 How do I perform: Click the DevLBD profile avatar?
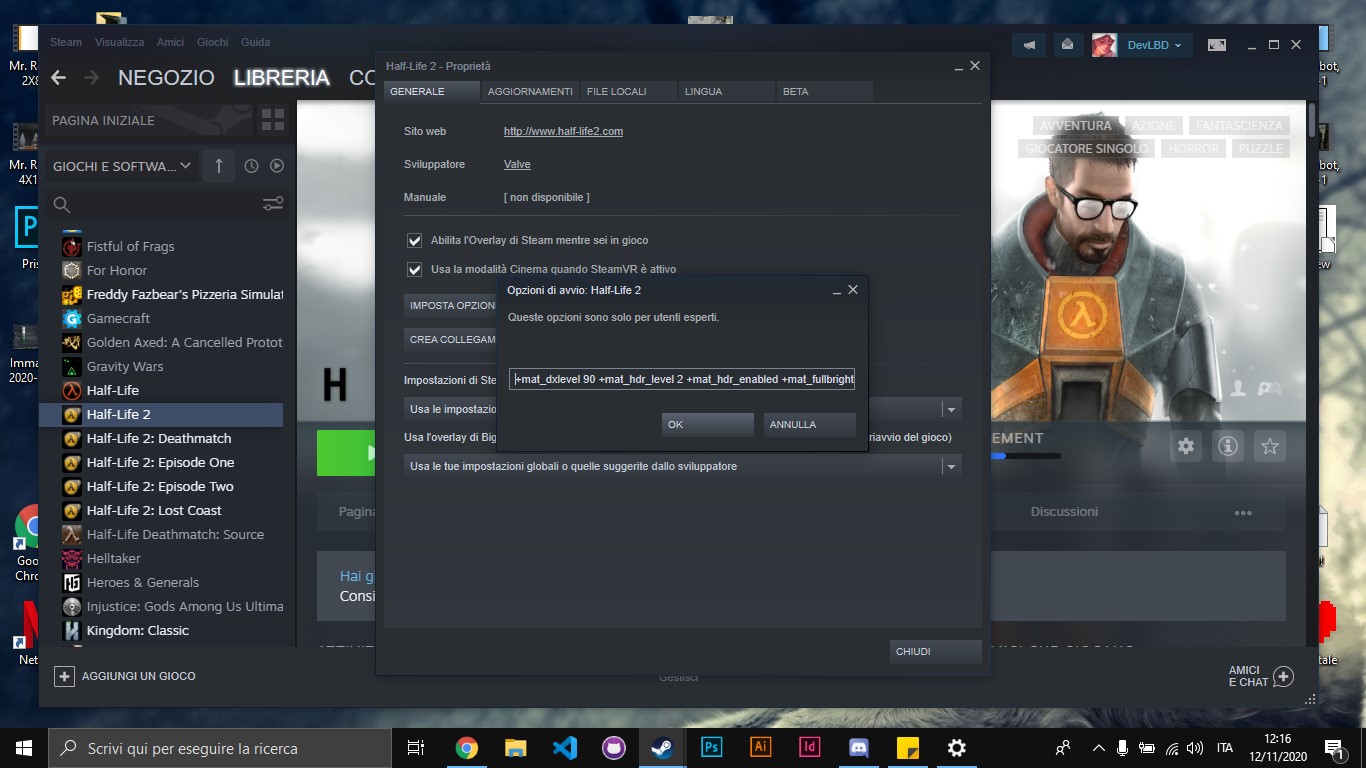point(1104,45)
